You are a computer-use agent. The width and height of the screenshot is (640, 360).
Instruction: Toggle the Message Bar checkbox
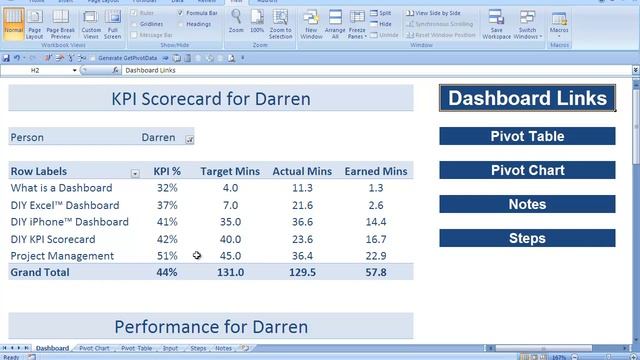(134, 35)
